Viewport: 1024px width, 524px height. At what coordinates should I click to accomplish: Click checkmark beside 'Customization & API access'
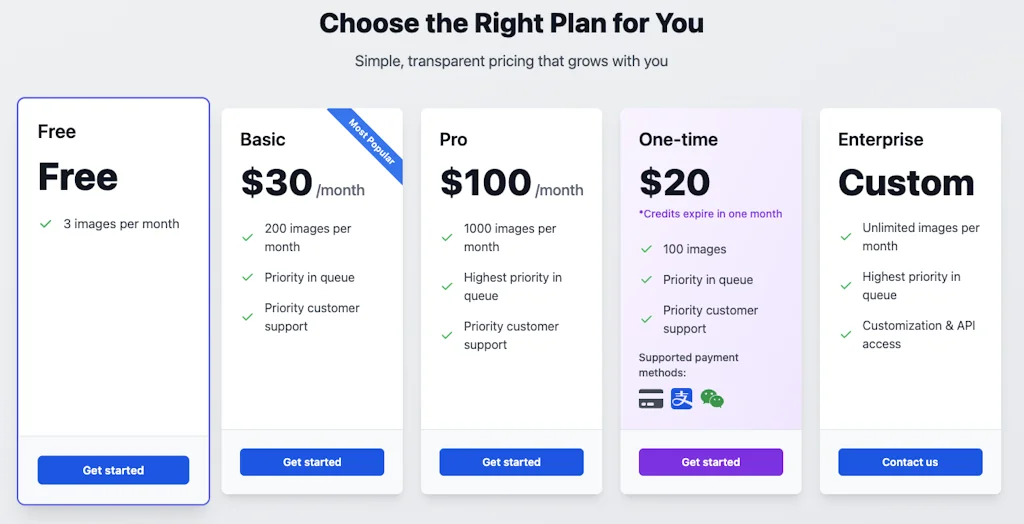coord(846,334)
